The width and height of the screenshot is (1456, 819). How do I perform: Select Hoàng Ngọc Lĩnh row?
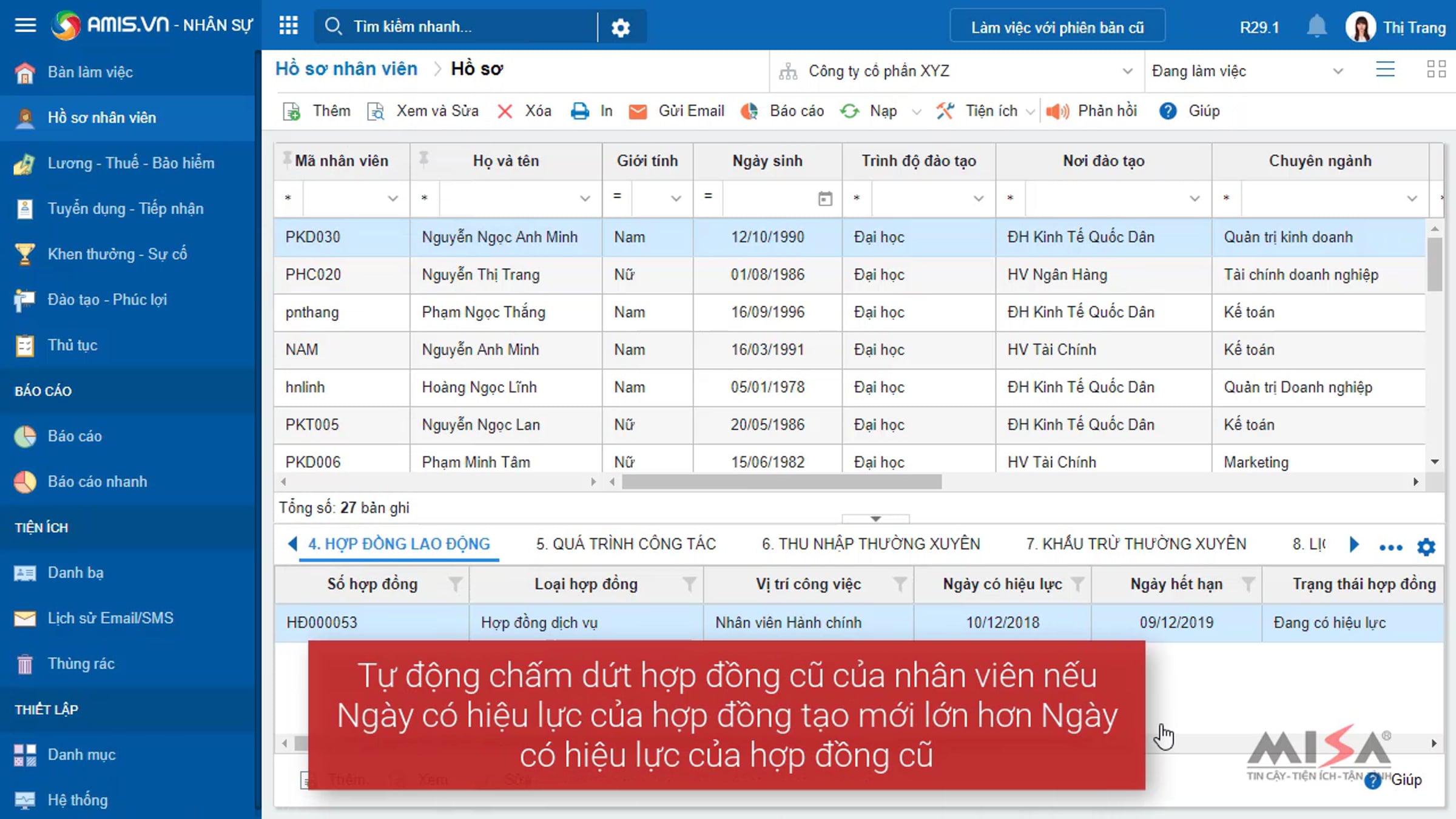click(849, 388)
